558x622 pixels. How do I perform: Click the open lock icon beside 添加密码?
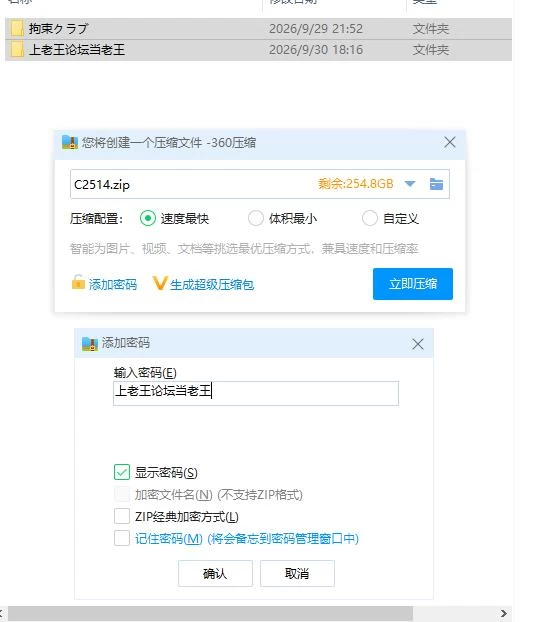click(x=78, y=282)
